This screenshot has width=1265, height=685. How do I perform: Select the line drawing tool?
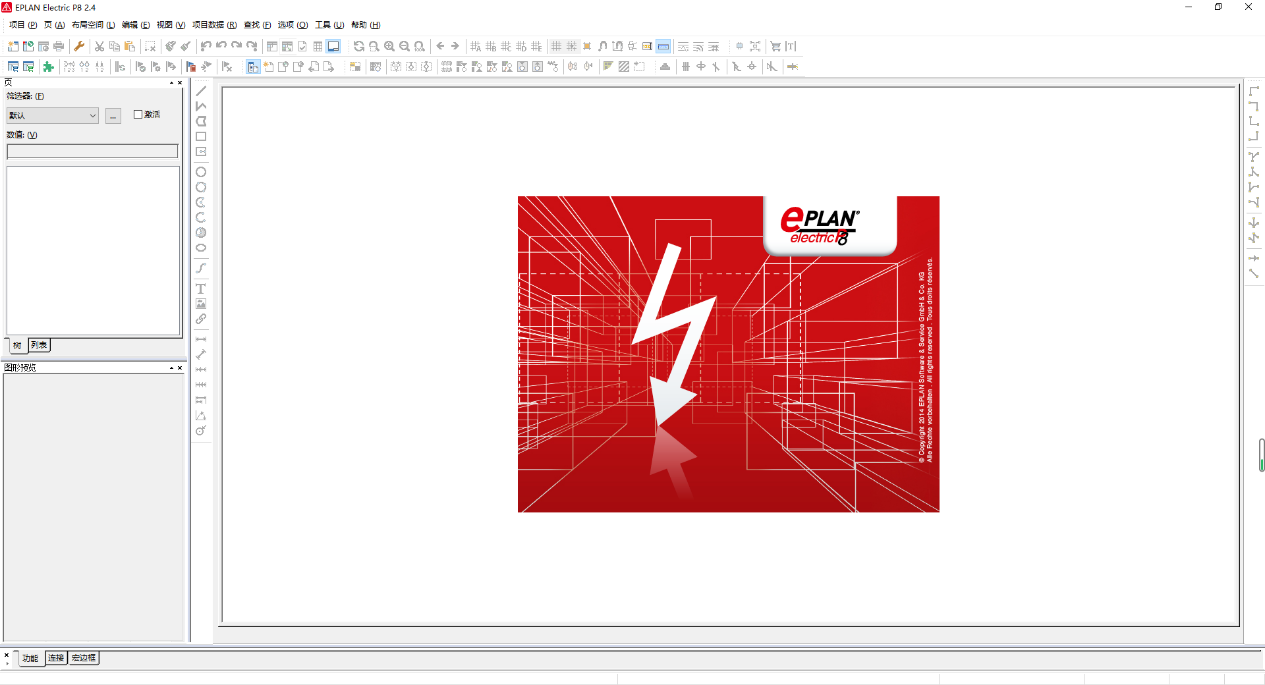tap(201, 91)
